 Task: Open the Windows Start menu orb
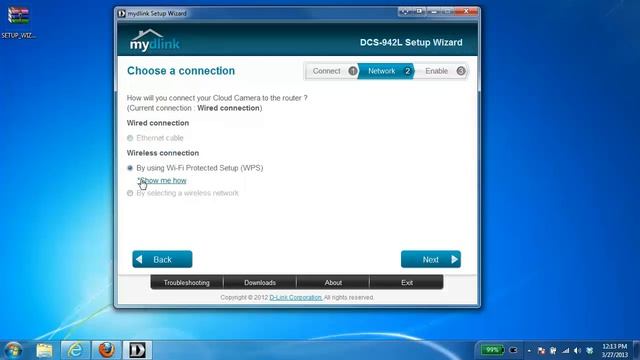(13, 350)
